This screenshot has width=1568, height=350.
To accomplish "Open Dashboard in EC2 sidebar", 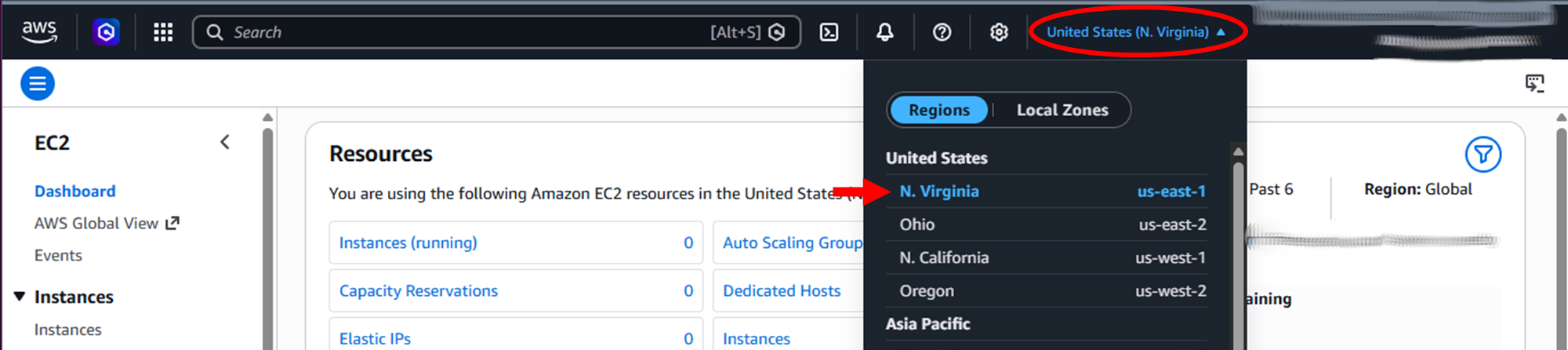I will point(74,191).
